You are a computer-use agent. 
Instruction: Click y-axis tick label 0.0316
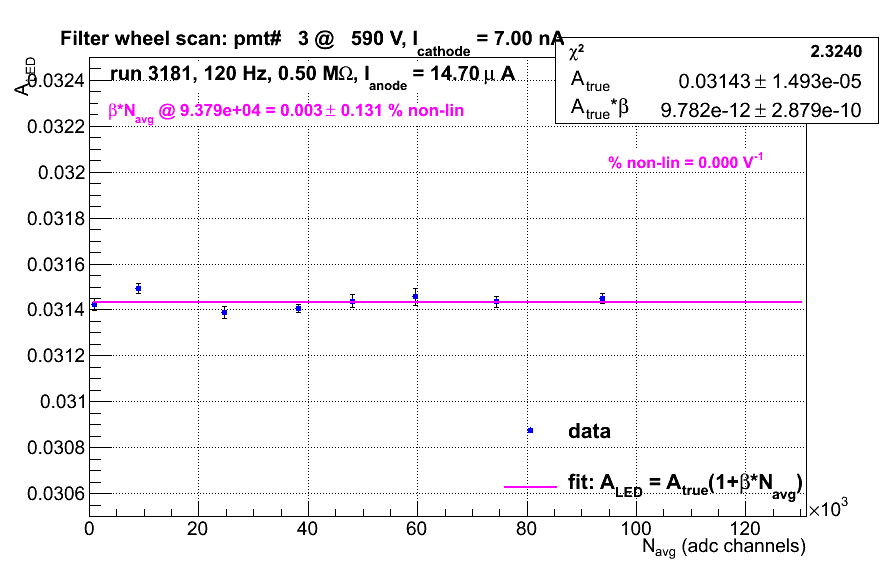[55, 265]
